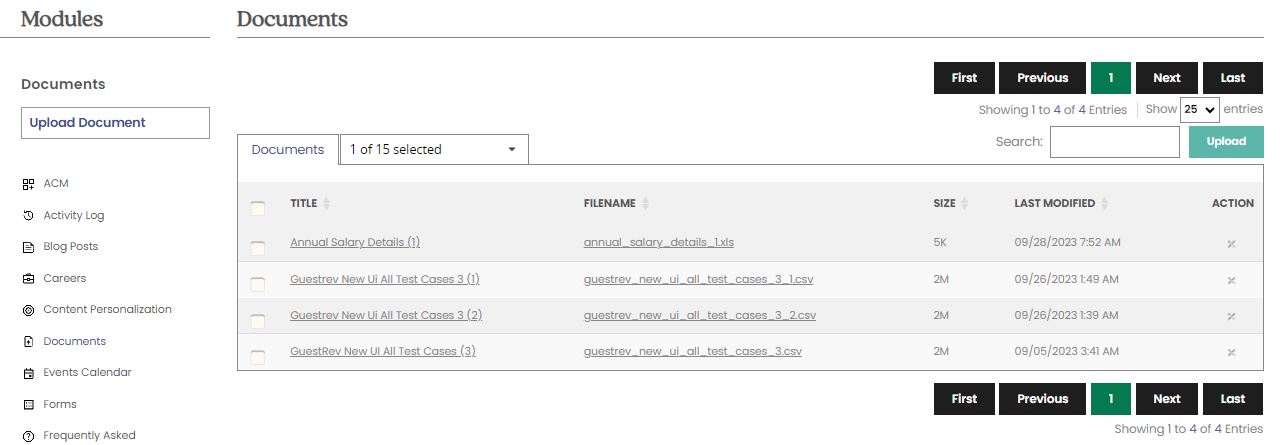Click the Events Calendar icon
The image size is (1280, 445).
pos(28,373)
